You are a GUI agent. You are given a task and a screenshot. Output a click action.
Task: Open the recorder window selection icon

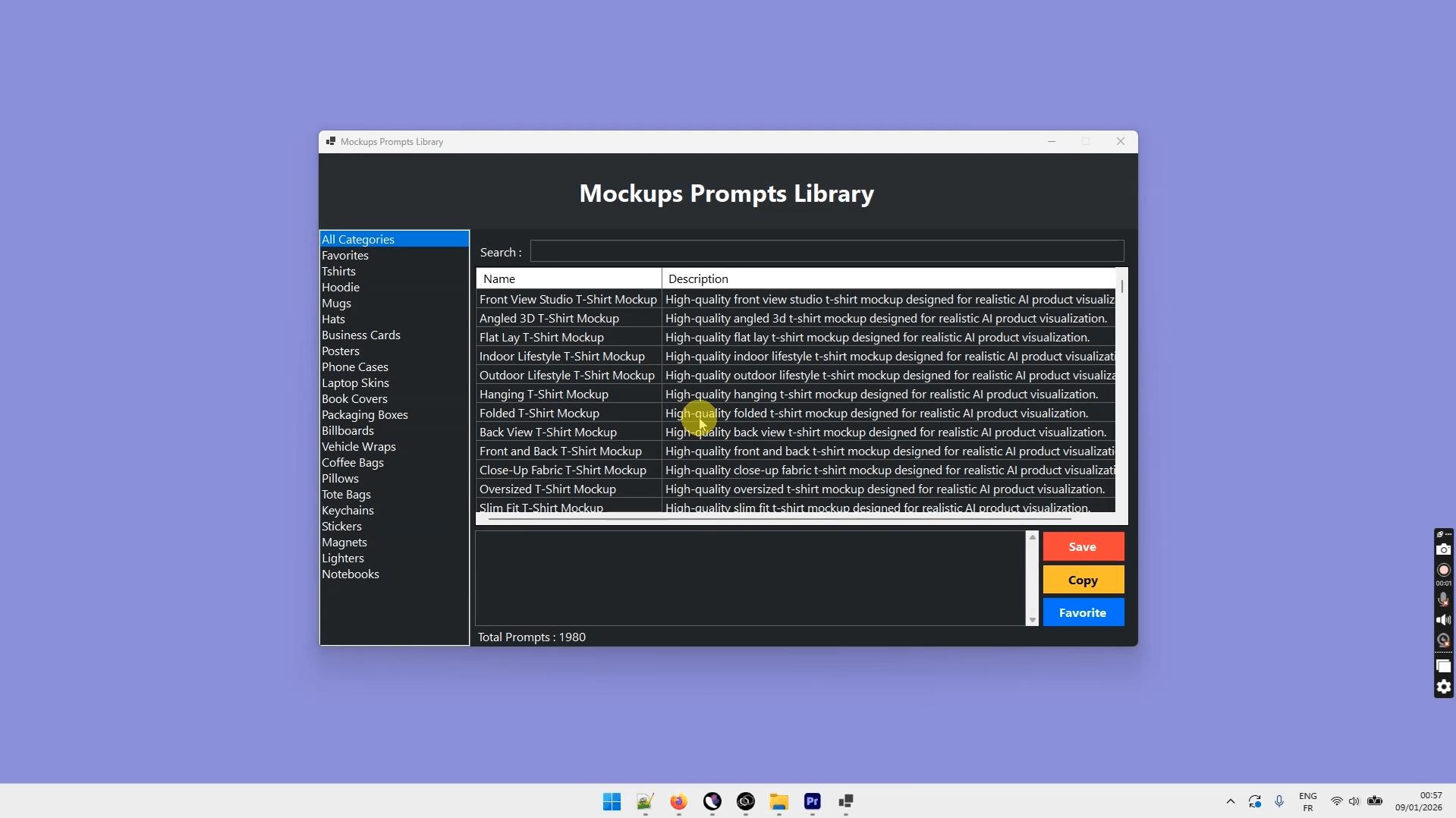(x=1443, y=666)
